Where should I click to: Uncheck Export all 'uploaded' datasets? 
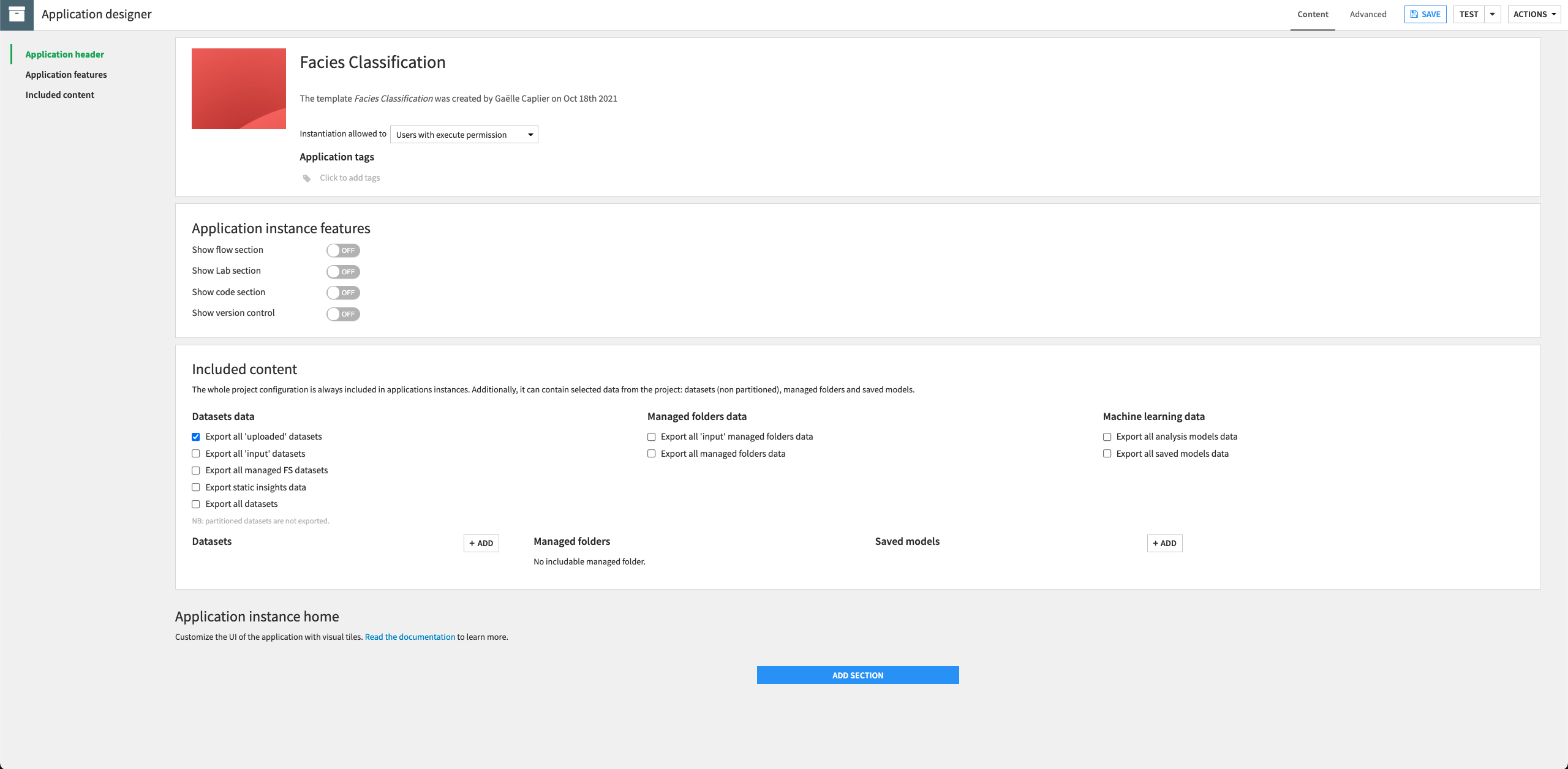tap(195, 436)
